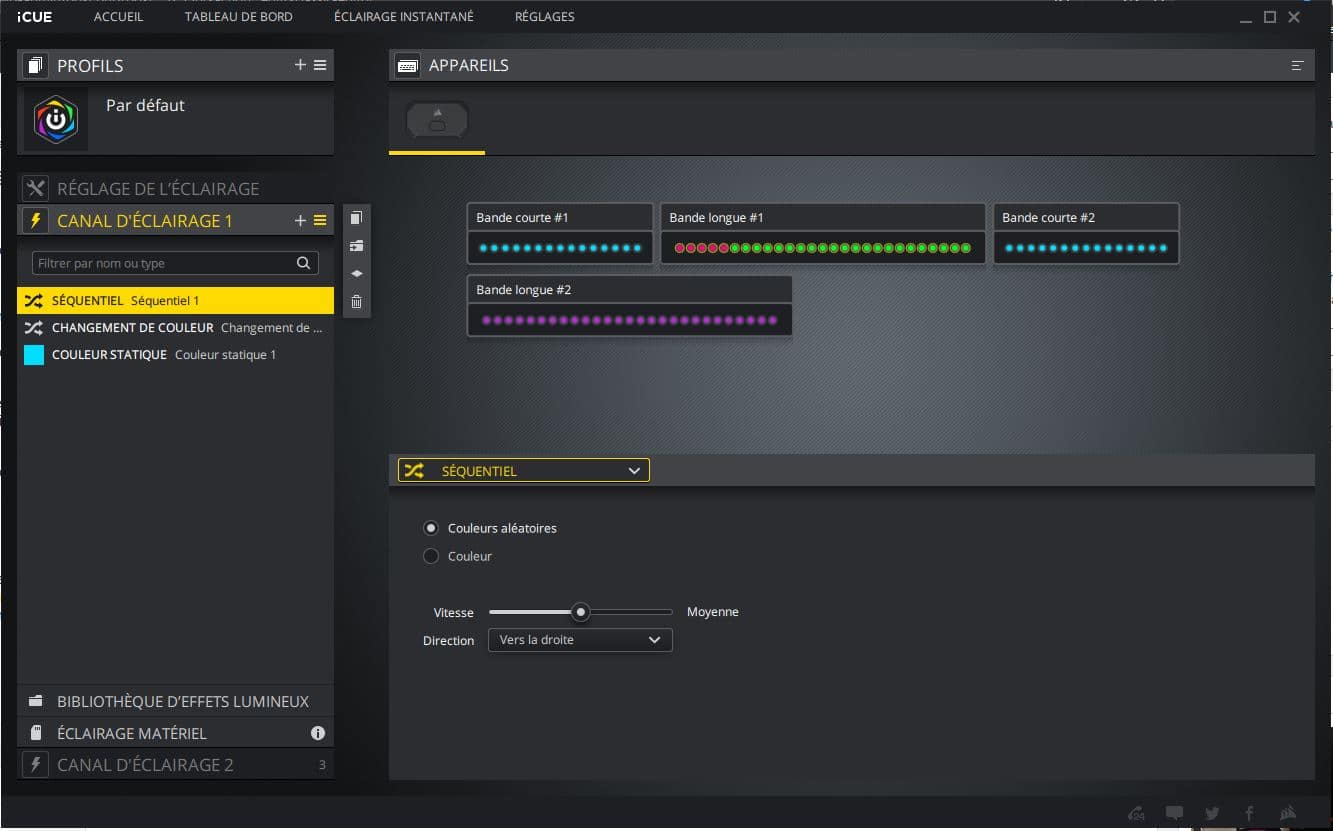Click plus icon to add a profile
The image size is (1333, 831).
pos(300,65)
